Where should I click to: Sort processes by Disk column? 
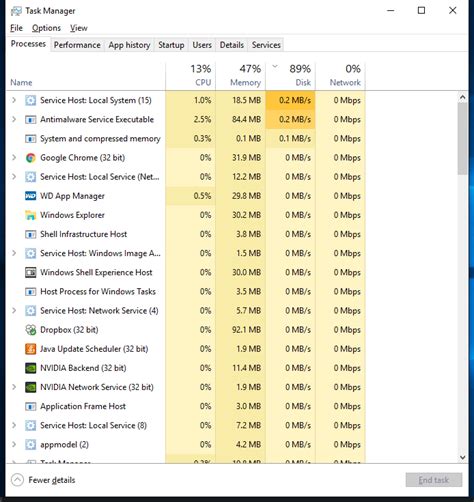(x=290, y=76)
